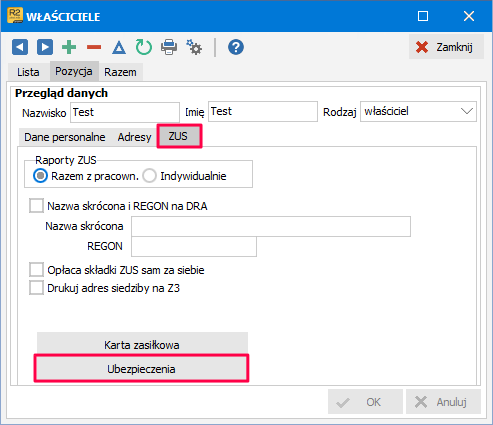Click the REGON text field

coord(194,247)
